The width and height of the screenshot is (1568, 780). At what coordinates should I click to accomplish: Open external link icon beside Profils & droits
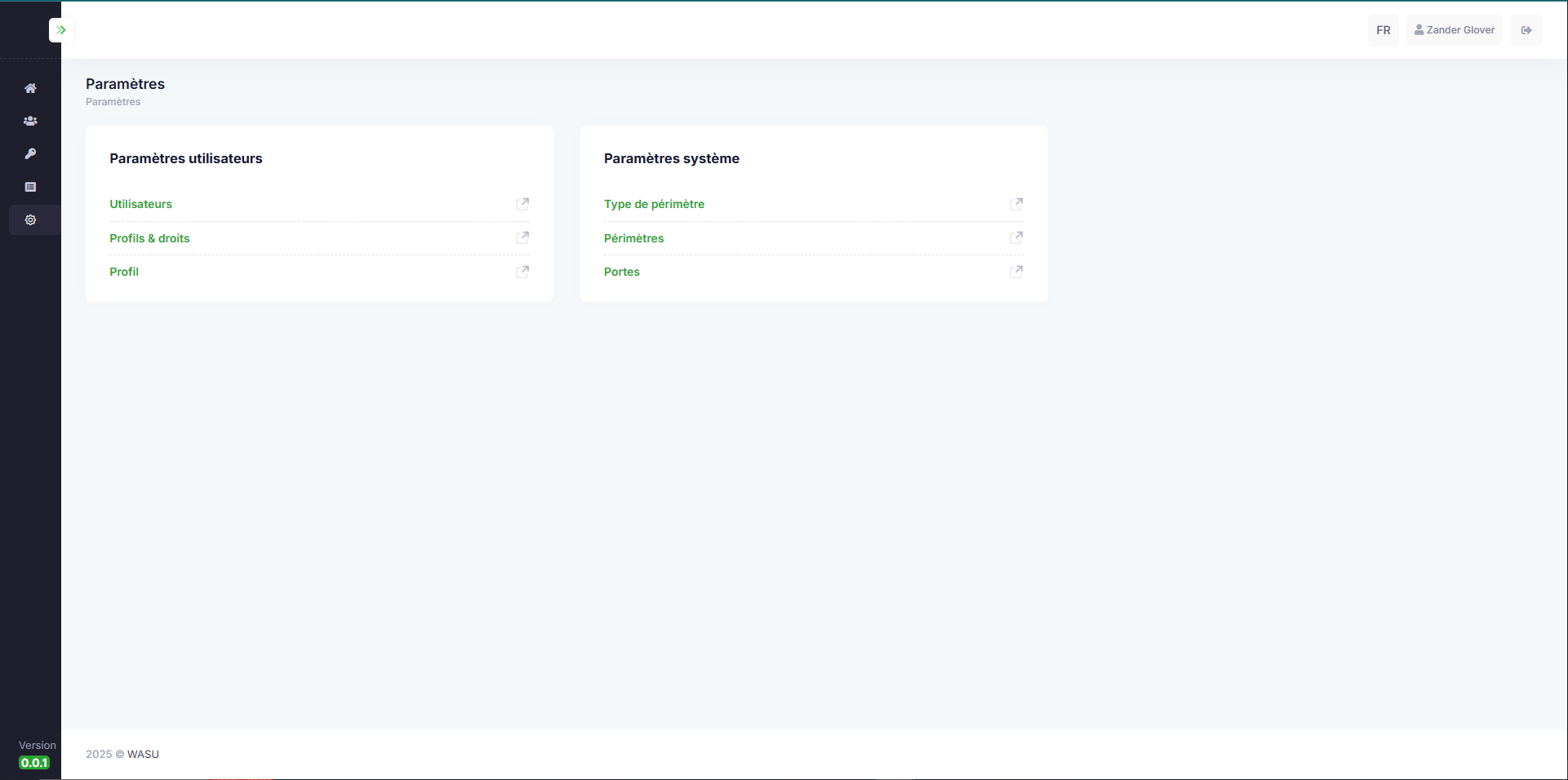[522, 237]
